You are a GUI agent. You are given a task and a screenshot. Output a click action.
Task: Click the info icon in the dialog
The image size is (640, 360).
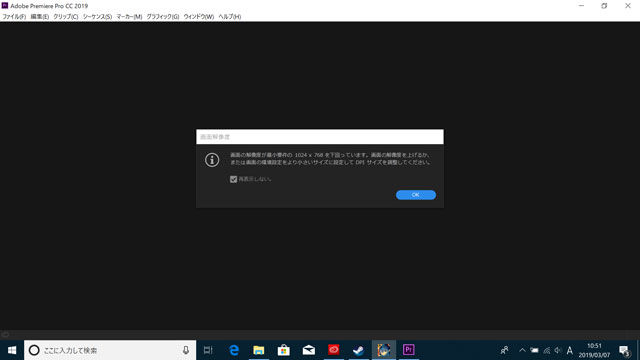tap(212, 160)
